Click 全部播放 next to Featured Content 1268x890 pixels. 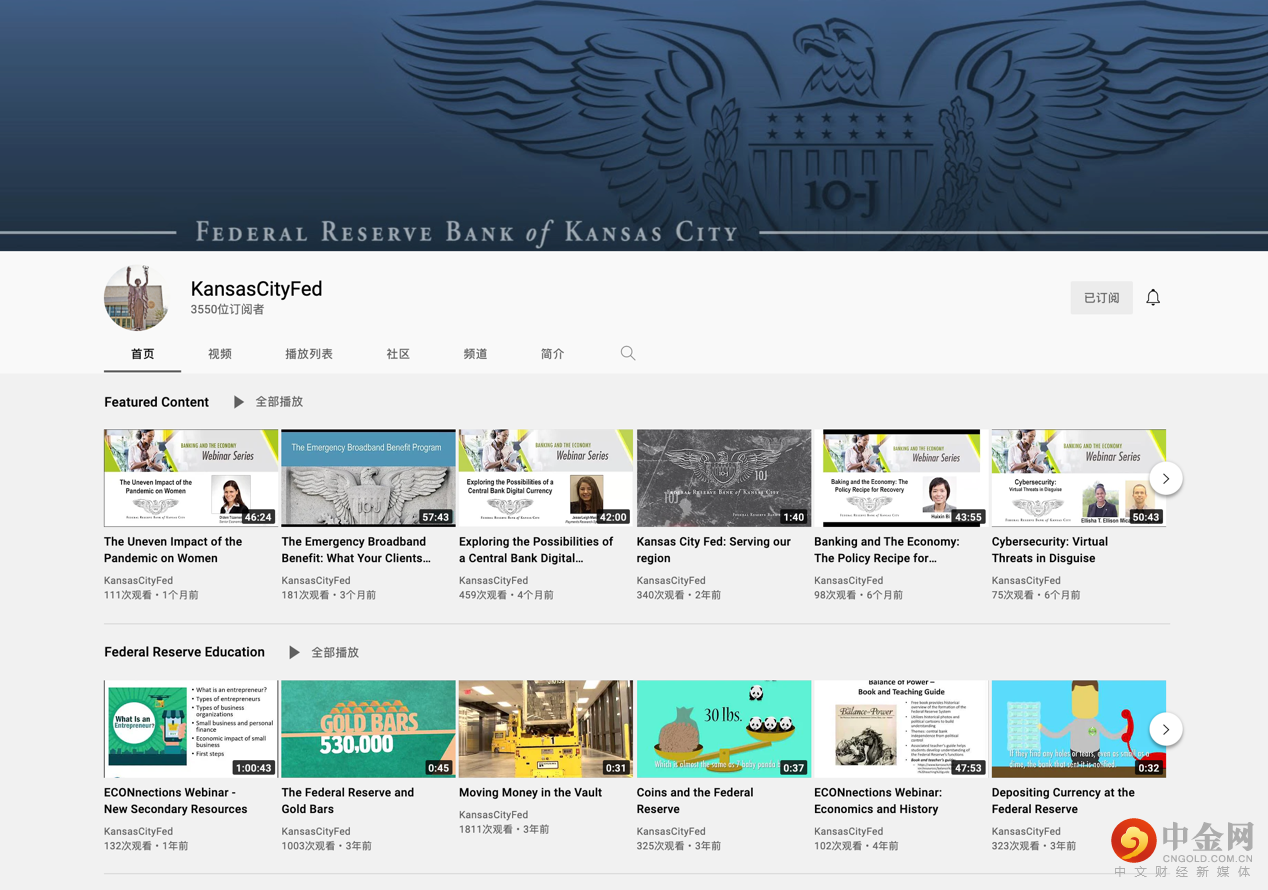coord(279,402)
